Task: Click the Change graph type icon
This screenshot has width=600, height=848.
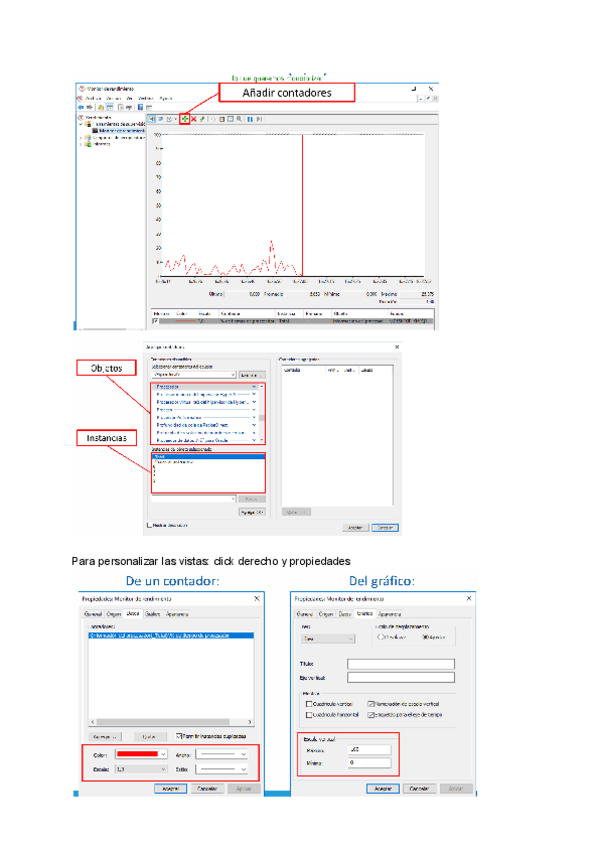Action: coord(169,119)
